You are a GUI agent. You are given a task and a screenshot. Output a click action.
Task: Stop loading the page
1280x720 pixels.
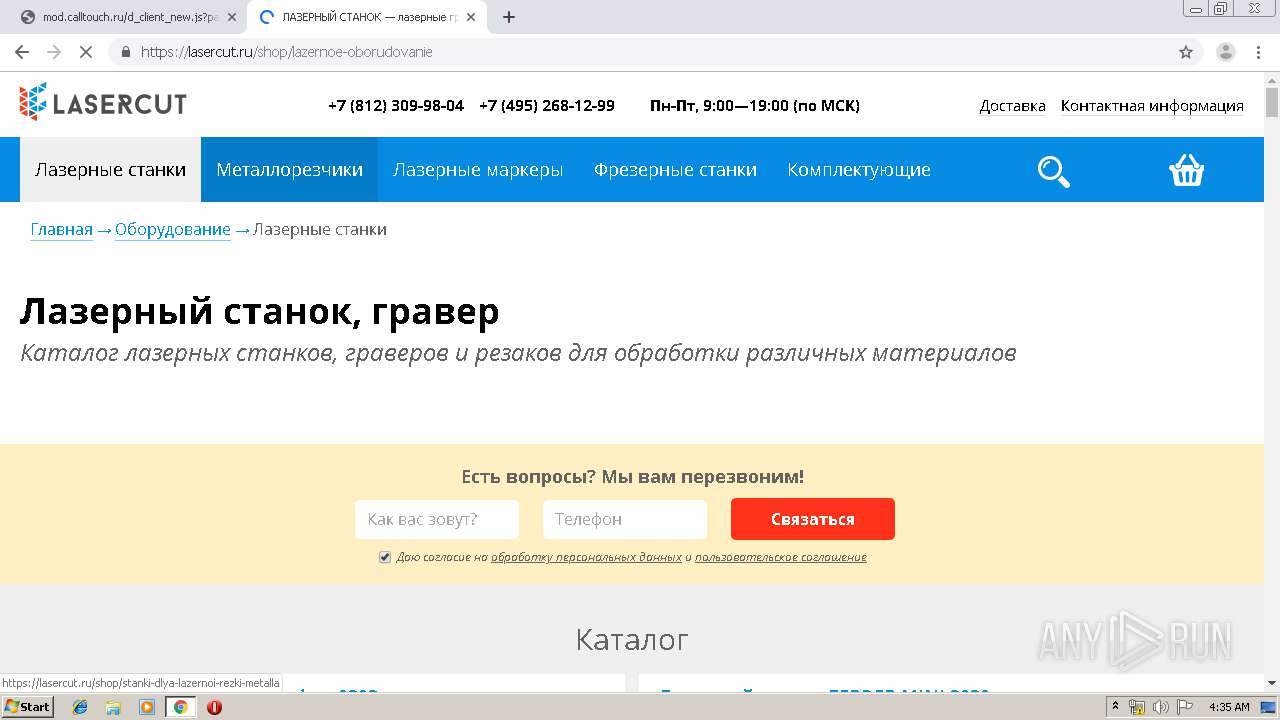click(x=86, y=52)
